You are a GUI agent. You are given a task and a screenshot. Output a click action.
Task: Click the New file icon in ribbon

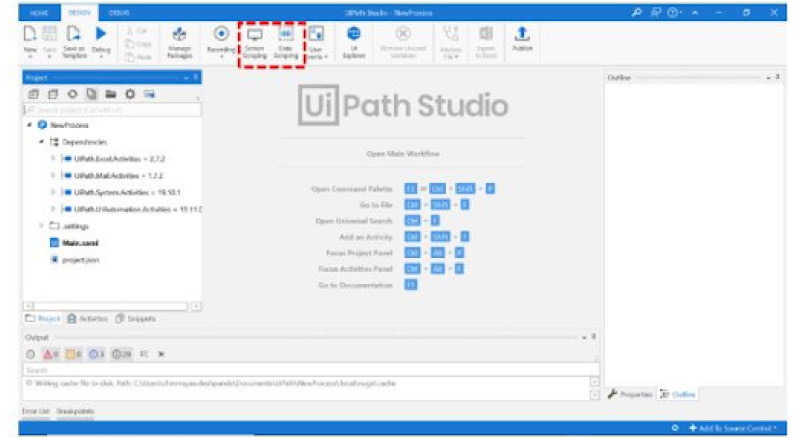30,35
